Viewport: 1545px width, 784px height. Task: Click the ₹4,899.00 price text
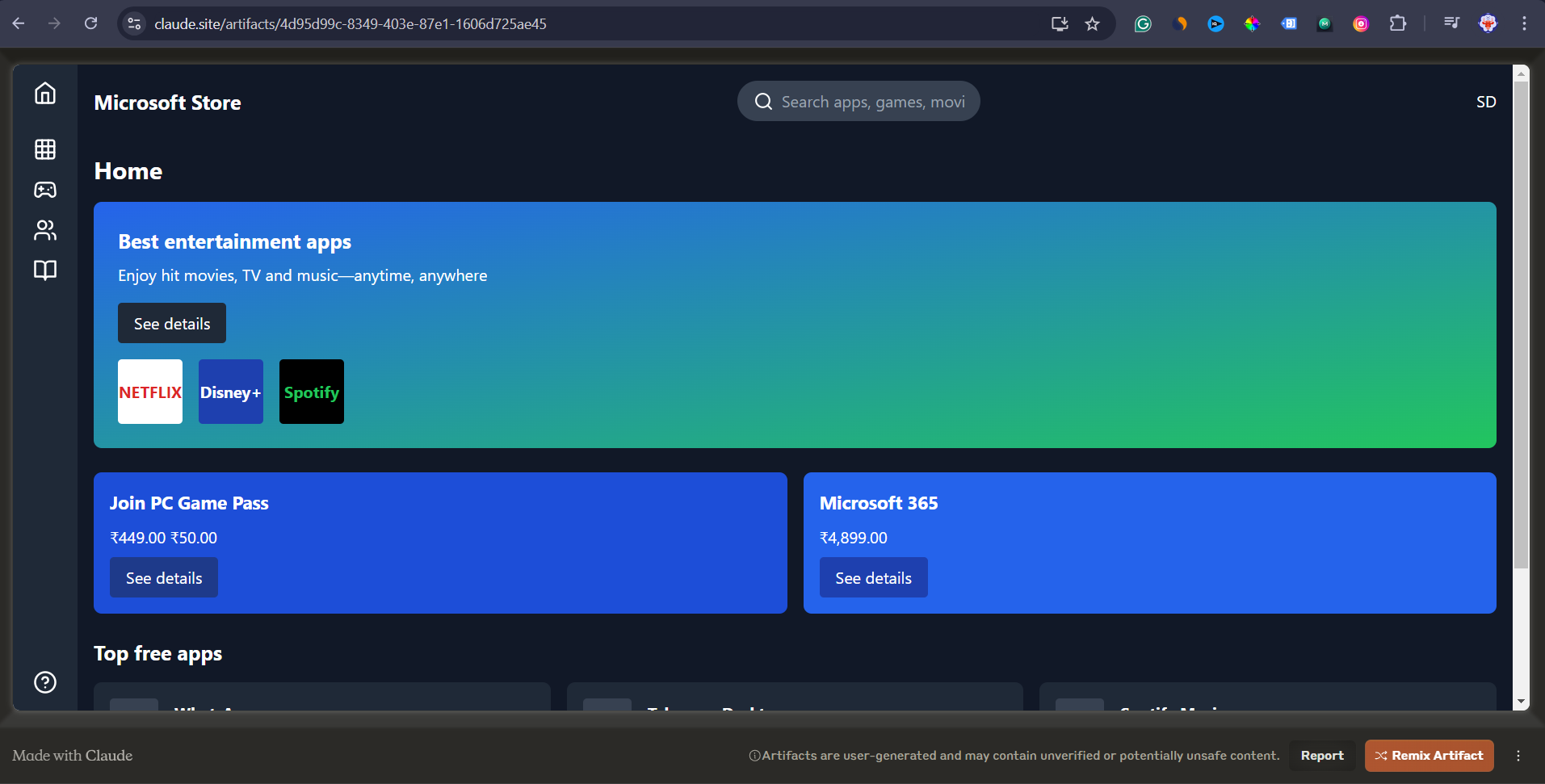click(853, 538)
